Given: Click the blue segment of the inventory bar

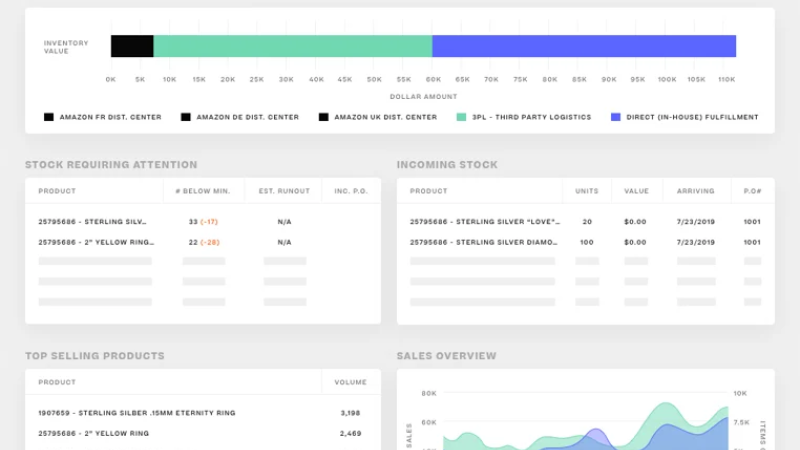Looking at the screenshot, I should click(584, 46).
